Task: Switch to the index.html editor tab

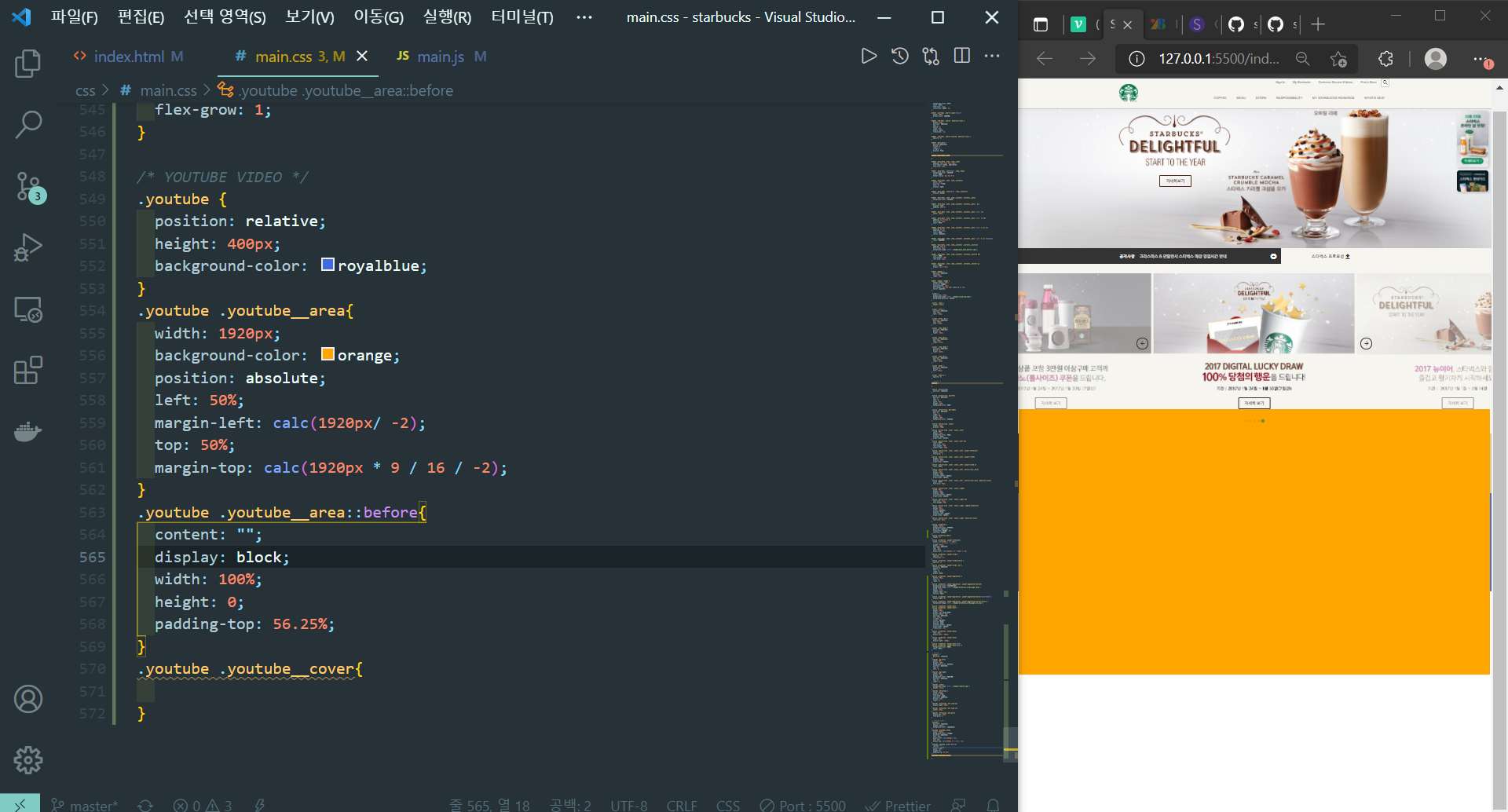Action: point(129,57)
